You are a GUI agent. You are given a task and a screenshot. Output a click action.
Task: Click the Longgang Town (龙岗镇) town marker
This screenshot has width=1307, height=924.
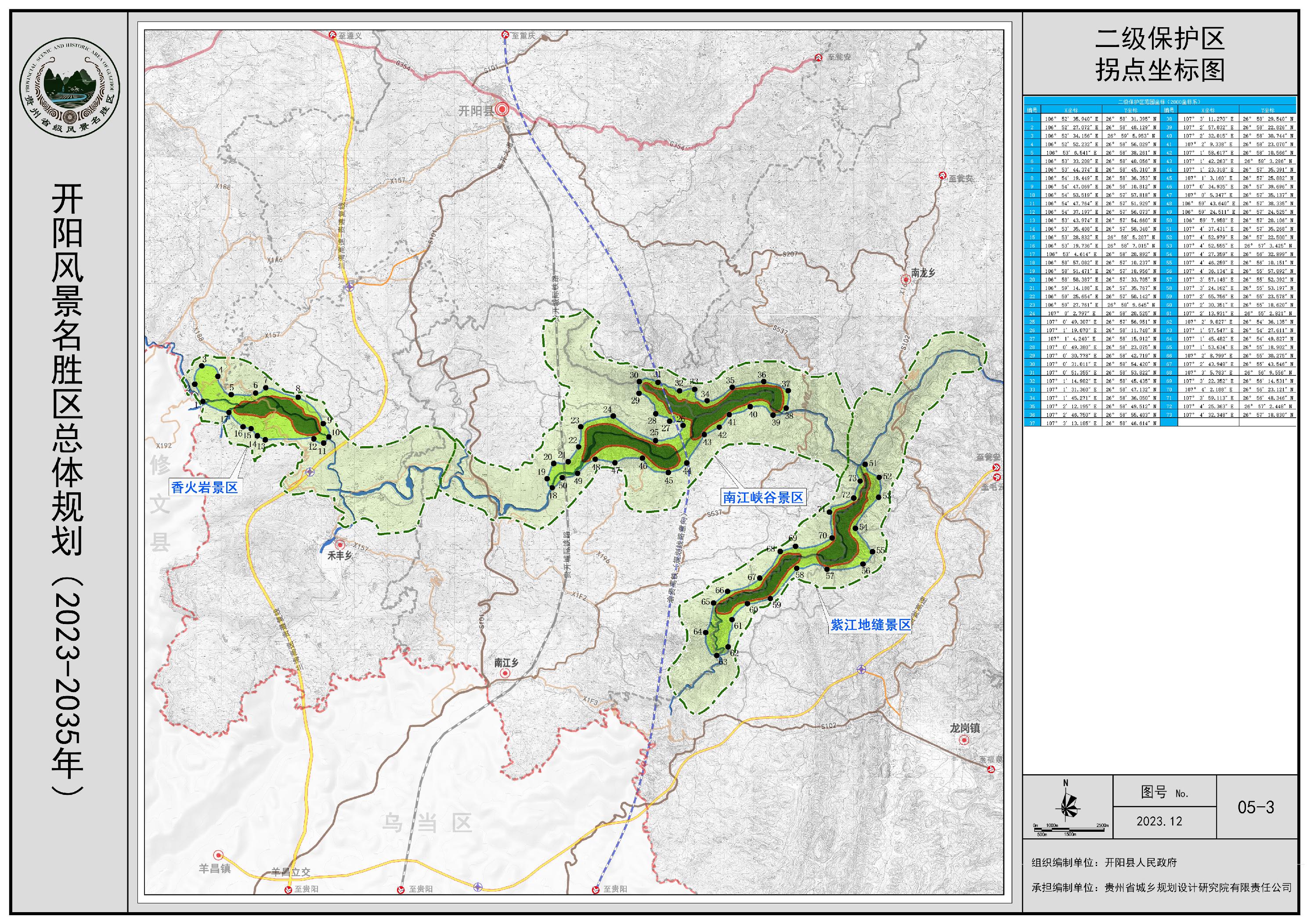point(964,740)
